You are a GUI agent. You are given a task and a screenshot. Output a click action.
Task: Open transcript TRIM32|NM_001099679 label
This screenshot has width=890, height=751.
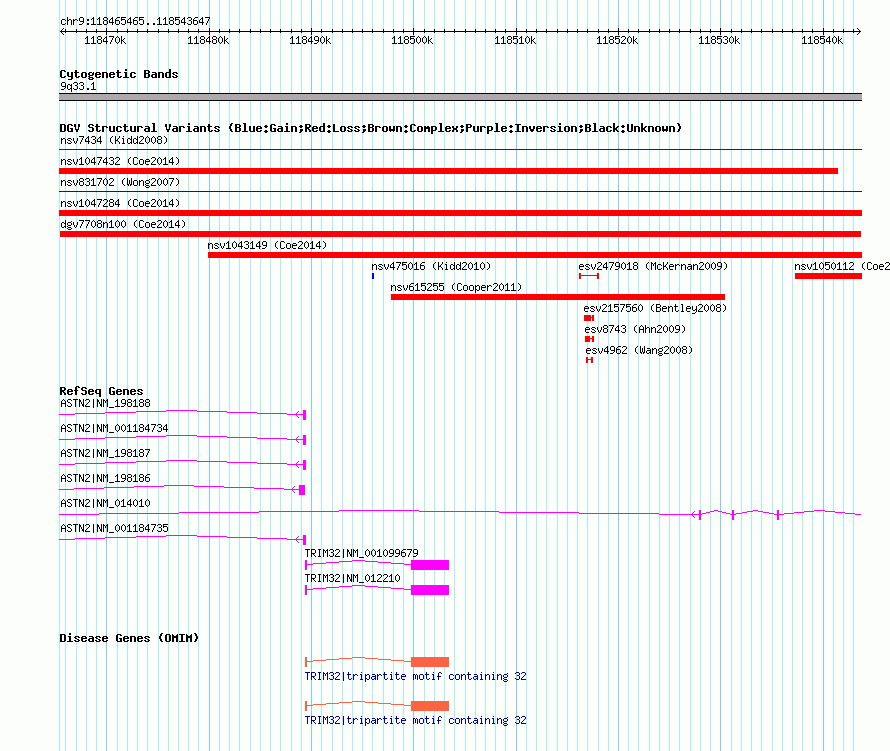(362, 553)
